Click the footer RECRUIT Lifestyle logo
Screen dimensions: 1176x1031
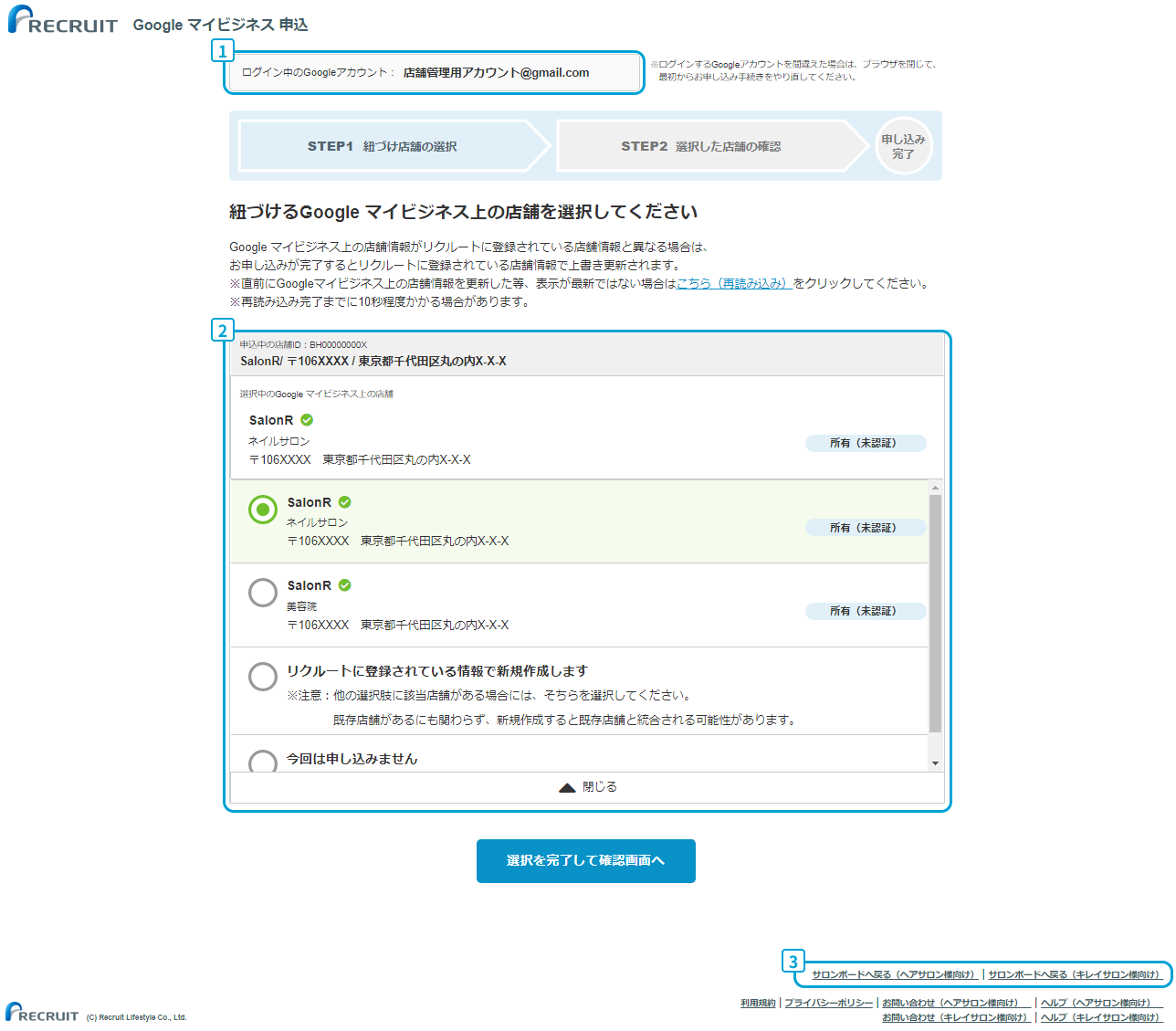pos(42,1013)
